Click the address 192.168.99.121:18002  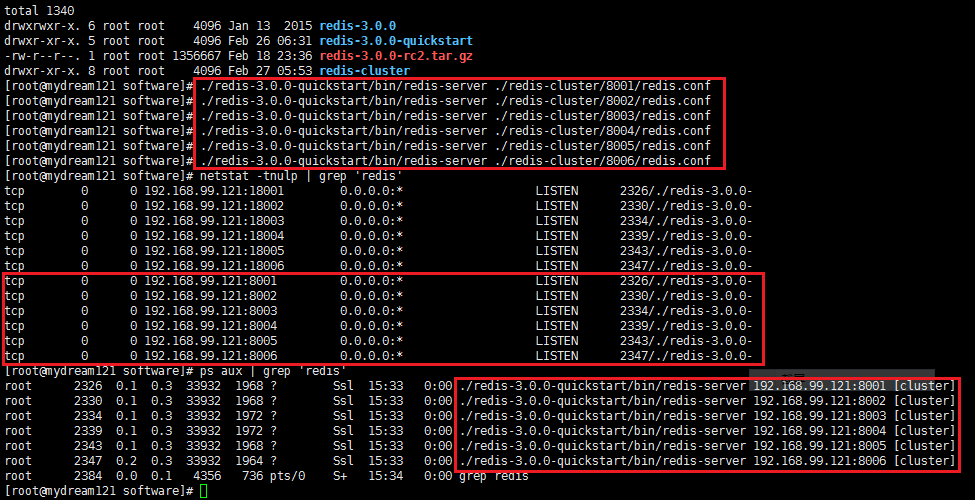[x=215, y=206]
